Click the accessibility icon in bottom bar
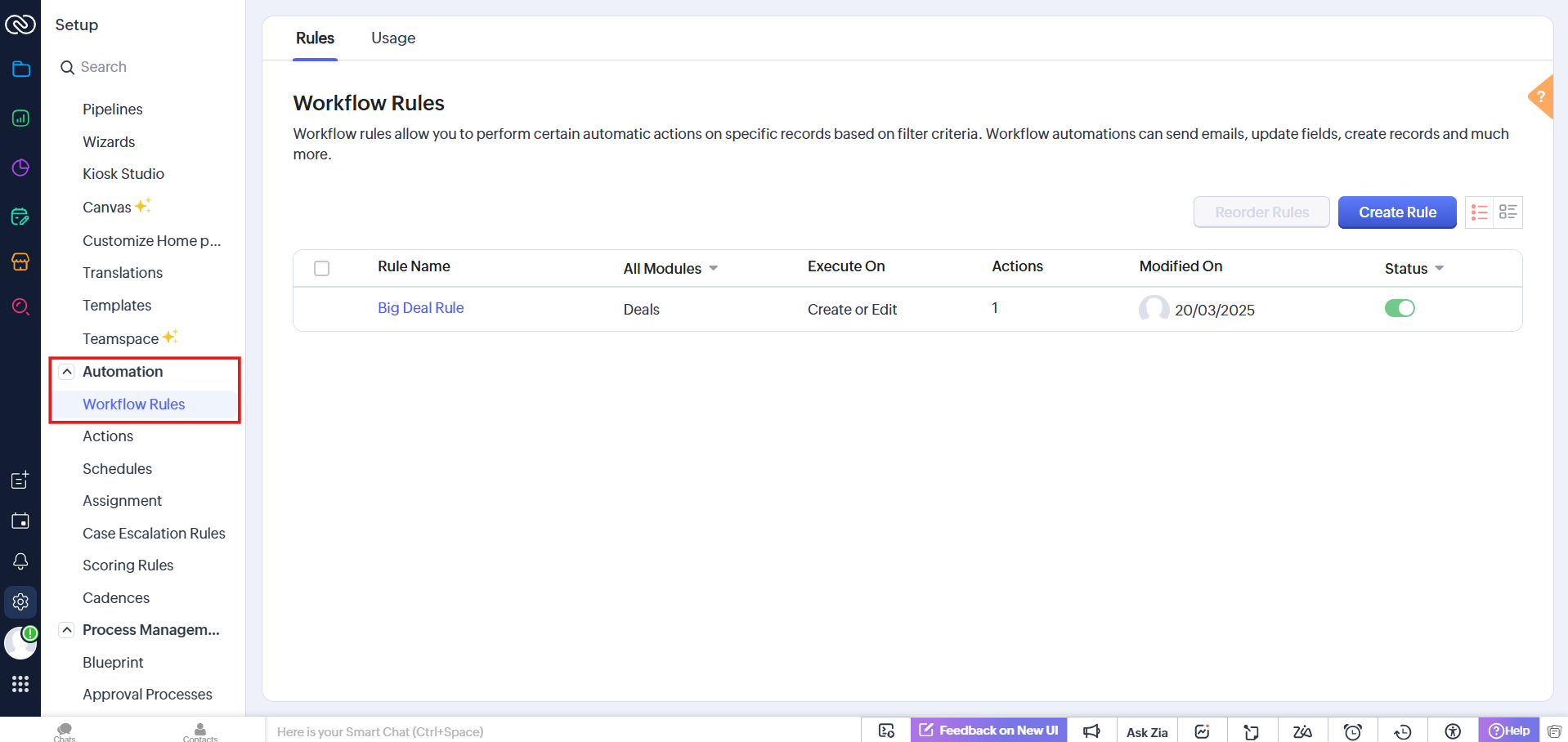This screenshot has width=1568, height=742. [1453, 731]
